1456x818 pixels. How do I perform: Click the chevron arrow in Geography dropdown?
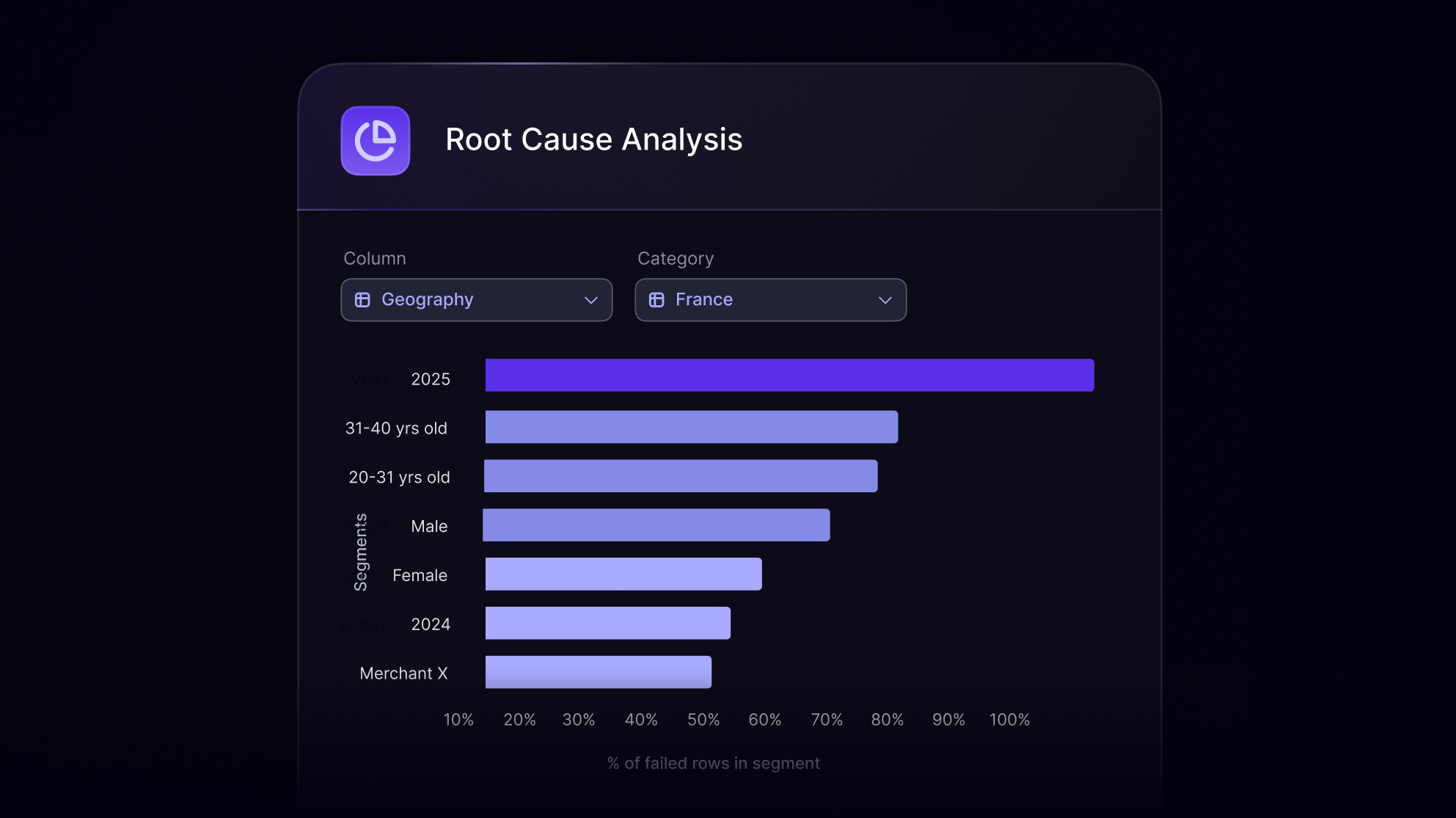(591, 300)
